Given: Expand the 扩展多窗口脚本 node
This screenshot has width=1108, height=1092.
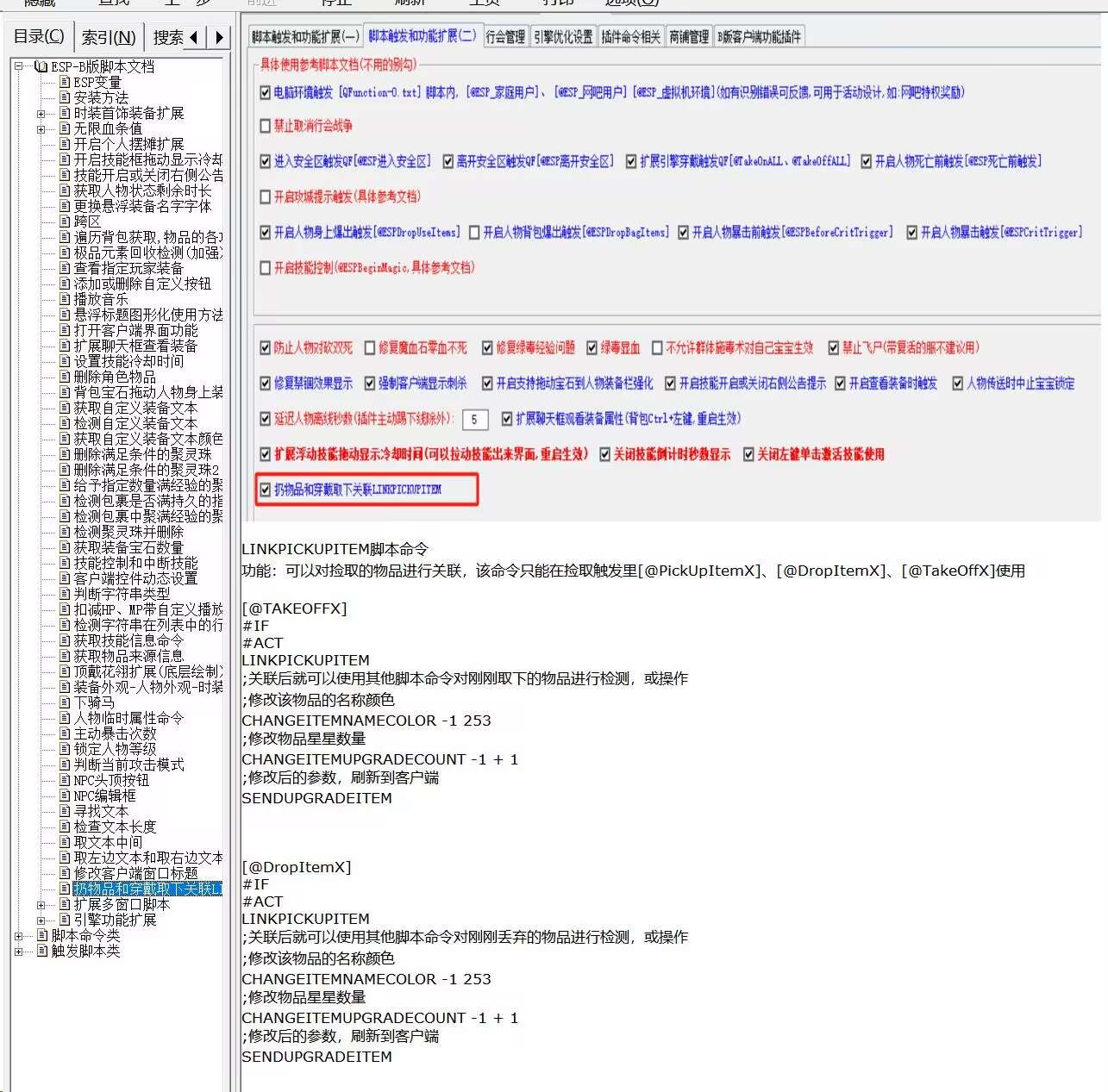Looking at the screenshot, I should (41, 904).
